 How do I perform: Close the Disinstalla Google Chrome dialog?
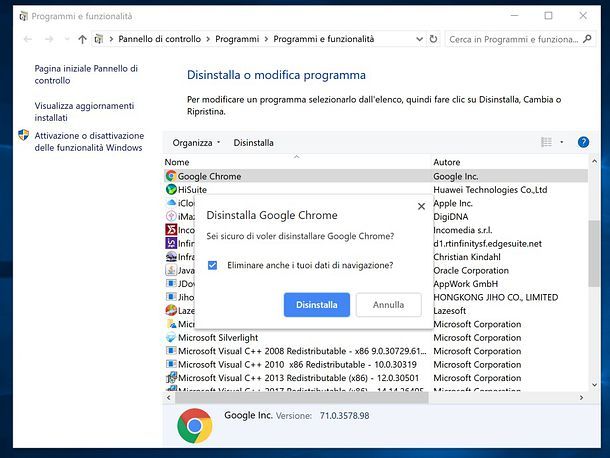point(421,206)
